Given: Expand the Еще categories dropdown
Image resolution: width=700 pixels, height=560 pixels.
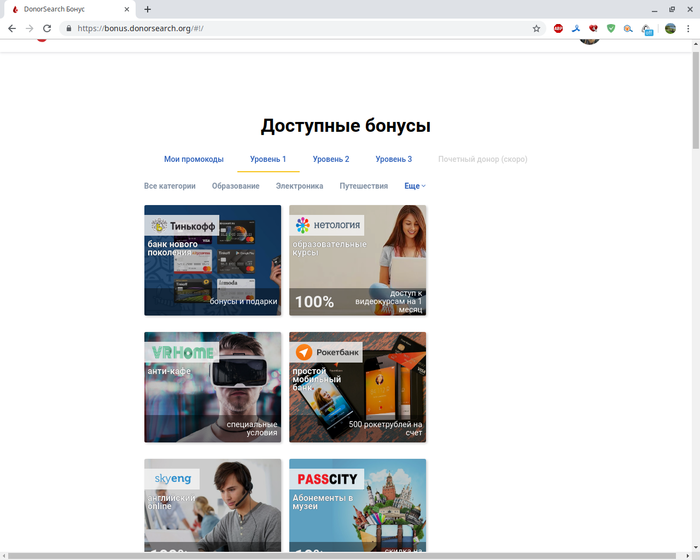Looking at the screenshot, I should click(415, 186).
